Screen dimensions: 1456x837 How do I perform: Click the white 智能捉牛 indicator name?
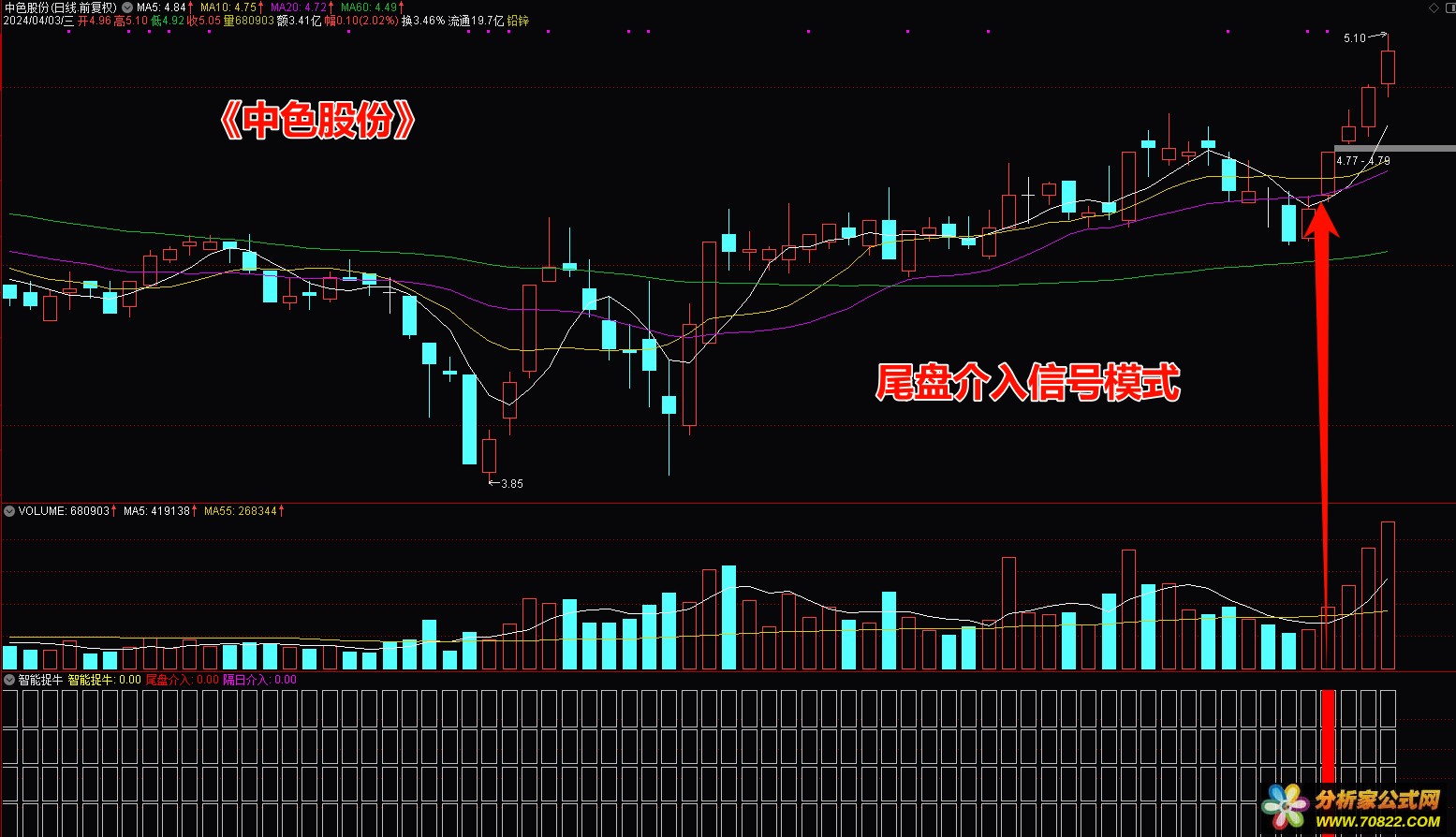pyautogui.click(x=40, y=680)
